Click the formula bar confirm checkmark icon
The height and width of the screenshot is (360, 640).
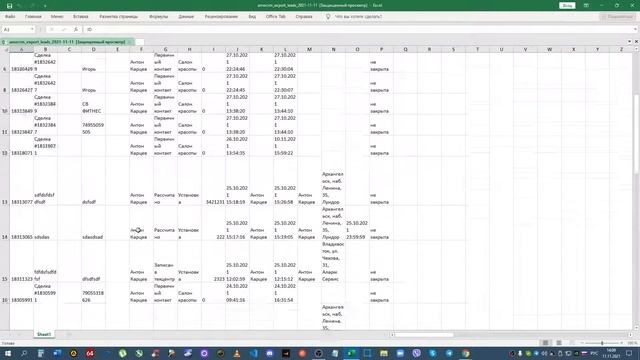tap(64, 29)
